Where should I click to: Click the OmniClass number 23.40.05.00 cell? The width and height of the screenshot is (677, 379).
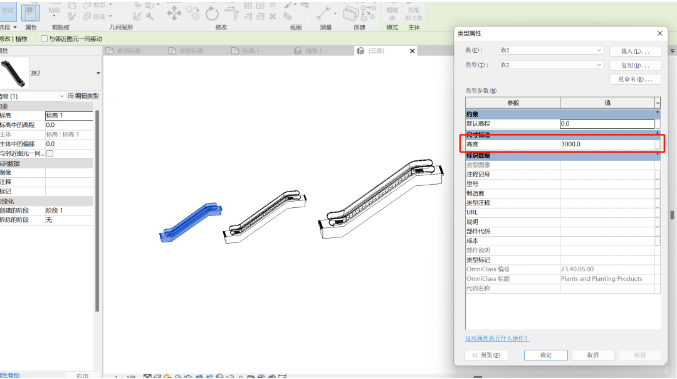click(607, 269)
